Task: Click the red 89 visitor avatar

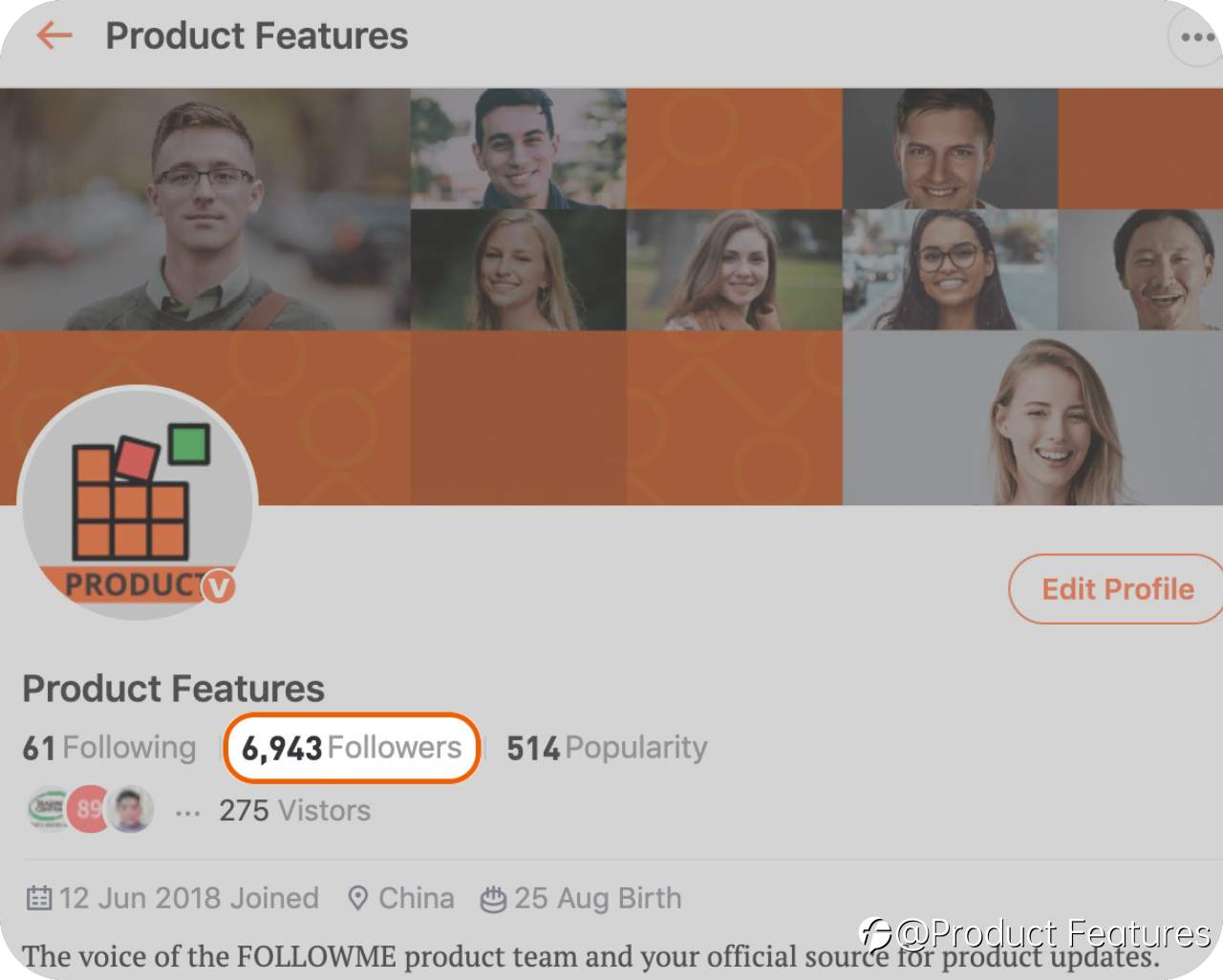Action: [89, 810]
